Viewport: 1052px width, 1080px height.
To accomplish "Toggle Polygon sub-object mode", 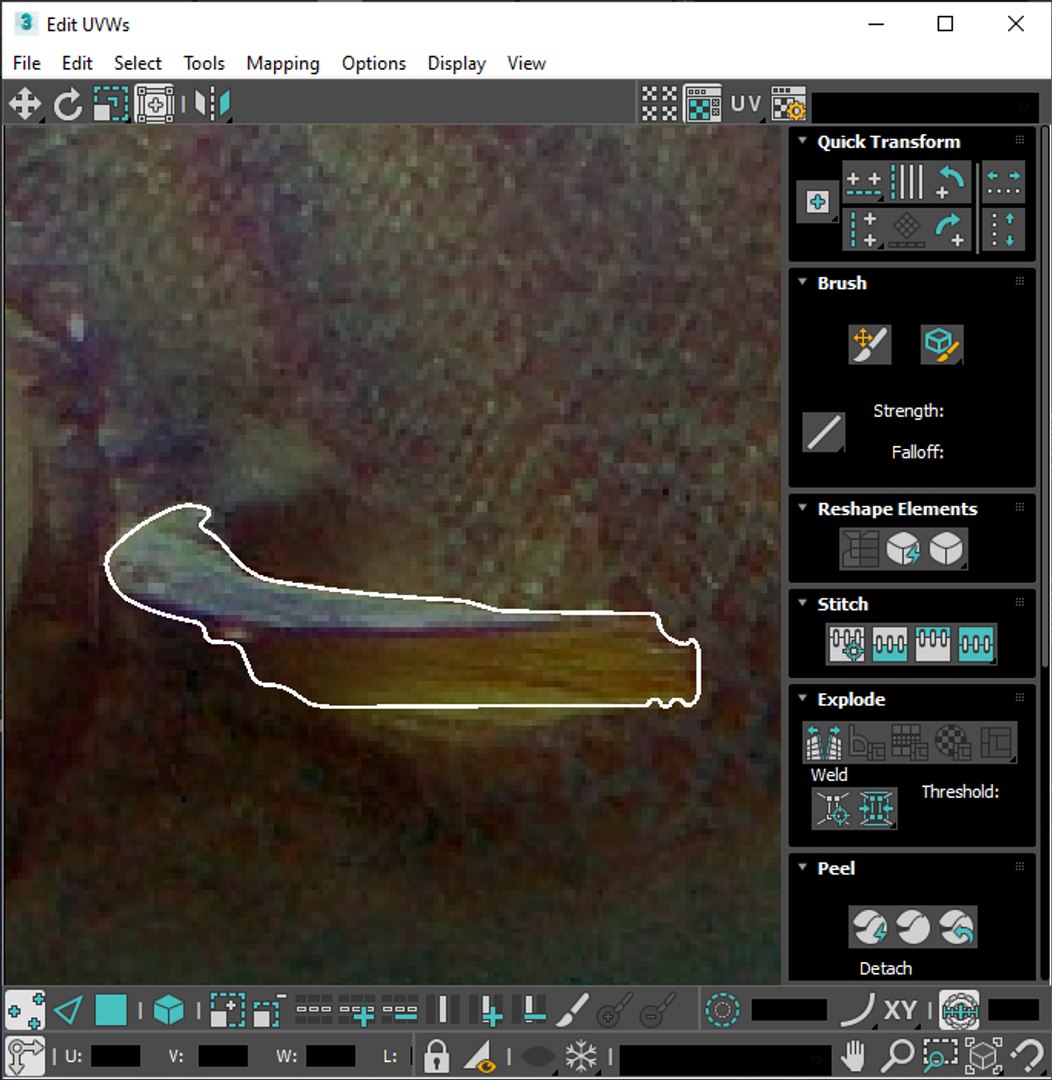I will coord(111,1010).
